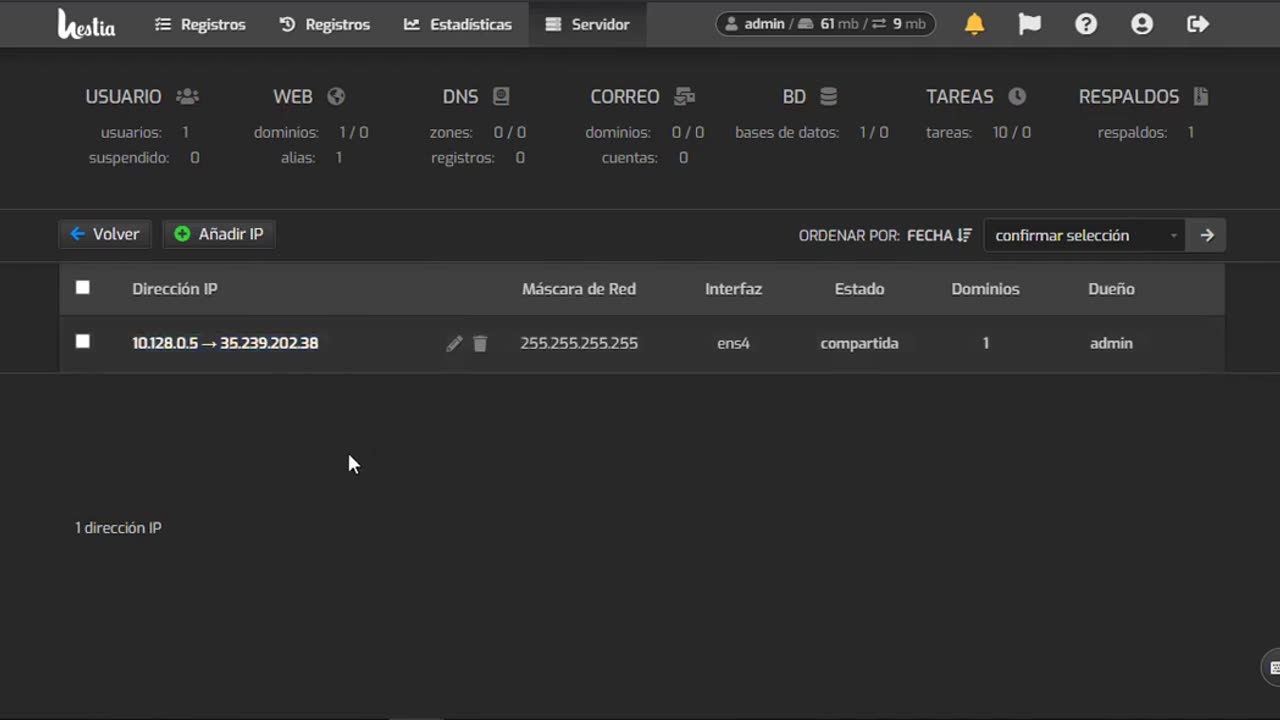This screenshot has height=720, width=1280.
Task: Click the 'ORDENAR POR:' label
Action: pos(849,235)
